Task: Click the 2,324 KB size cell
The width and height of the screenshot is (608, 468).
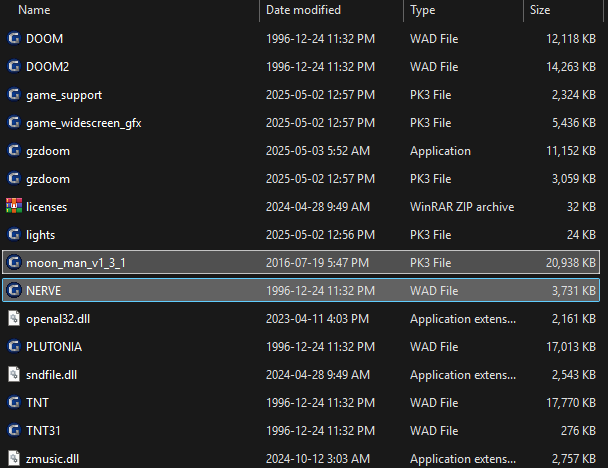Action: click(574, 95)
